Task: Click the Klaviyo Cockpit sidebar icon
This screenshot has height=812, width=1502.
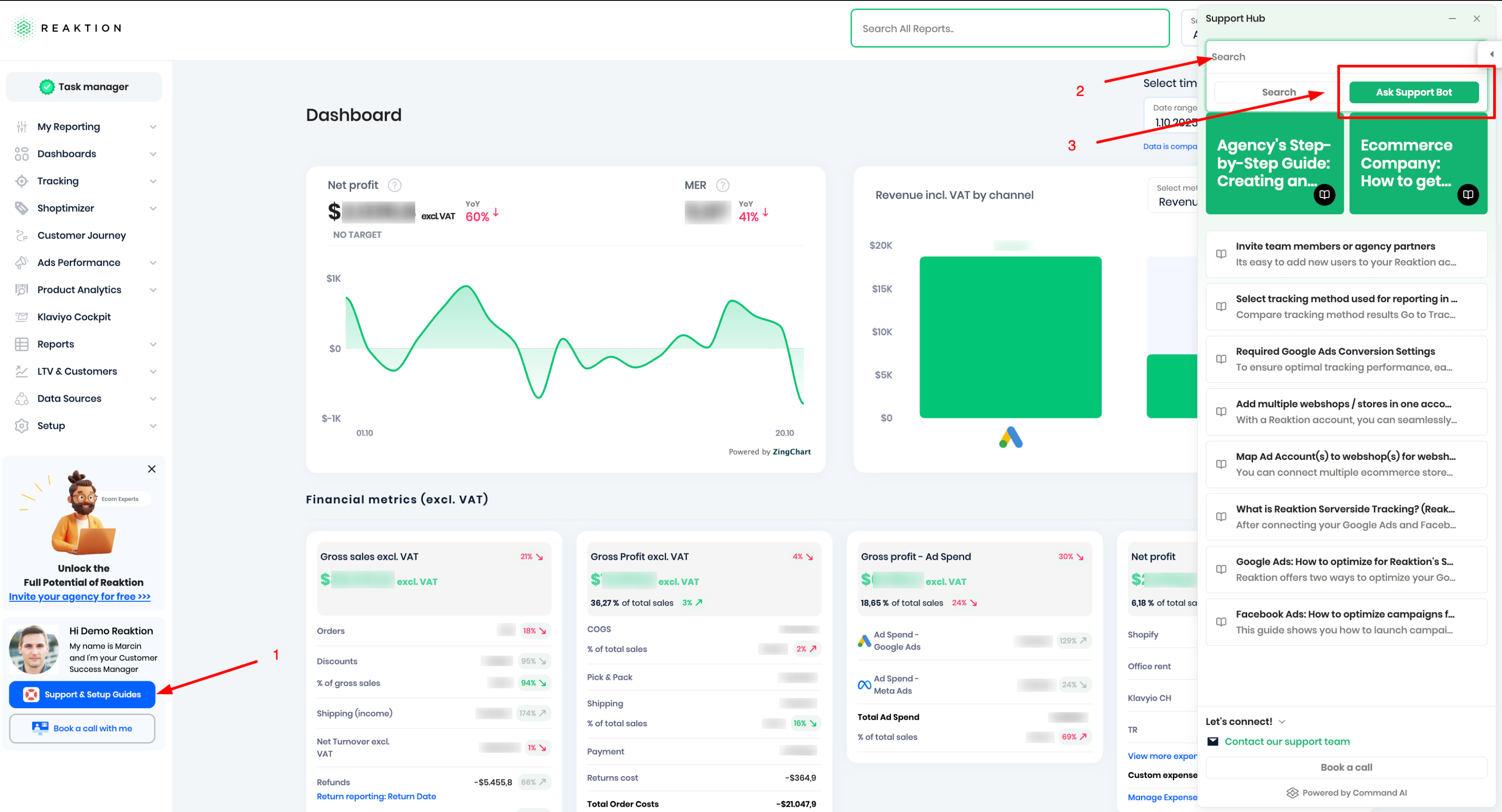Action: pyautogui.click(x=22, y=317)
